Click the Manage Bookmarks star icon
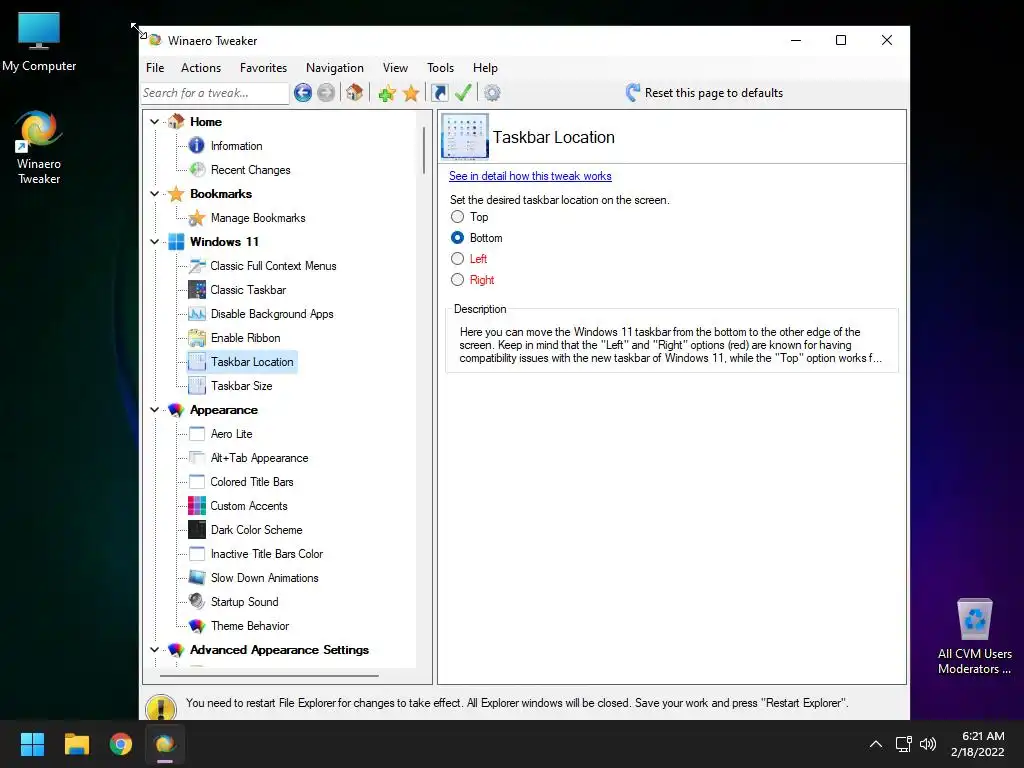This screenshot has height=768, width=1024. coord(197,218)
